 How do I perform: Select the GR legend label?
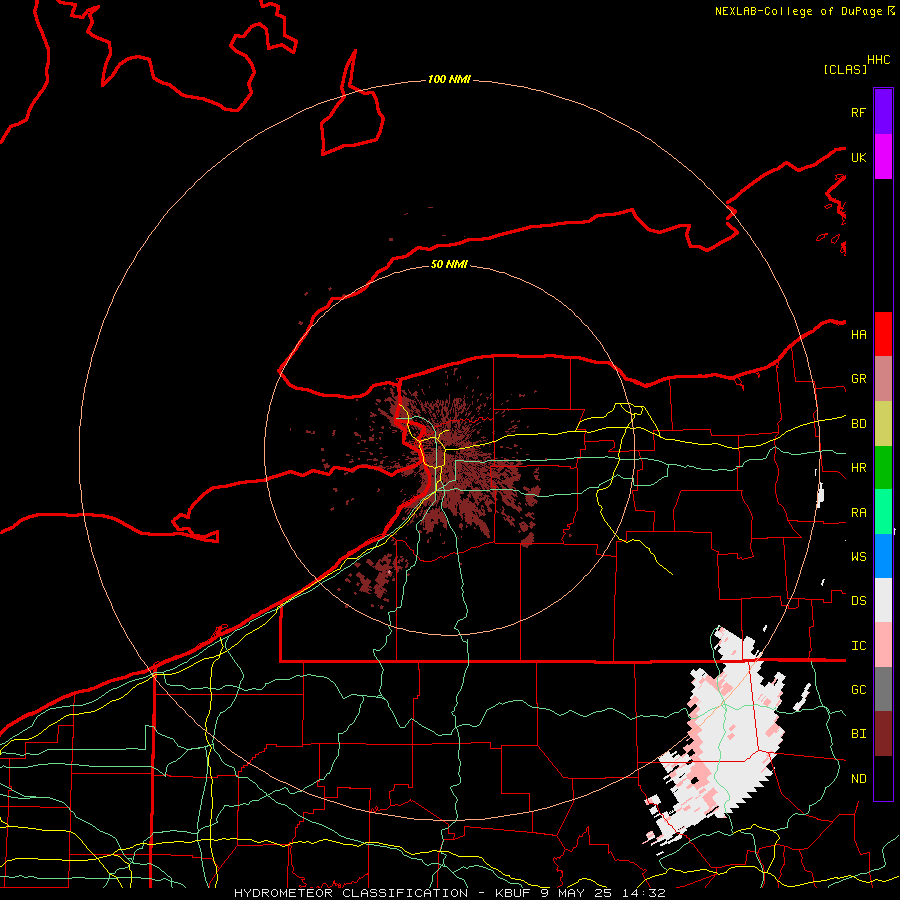pyautogui.click(x=859, y=379)
